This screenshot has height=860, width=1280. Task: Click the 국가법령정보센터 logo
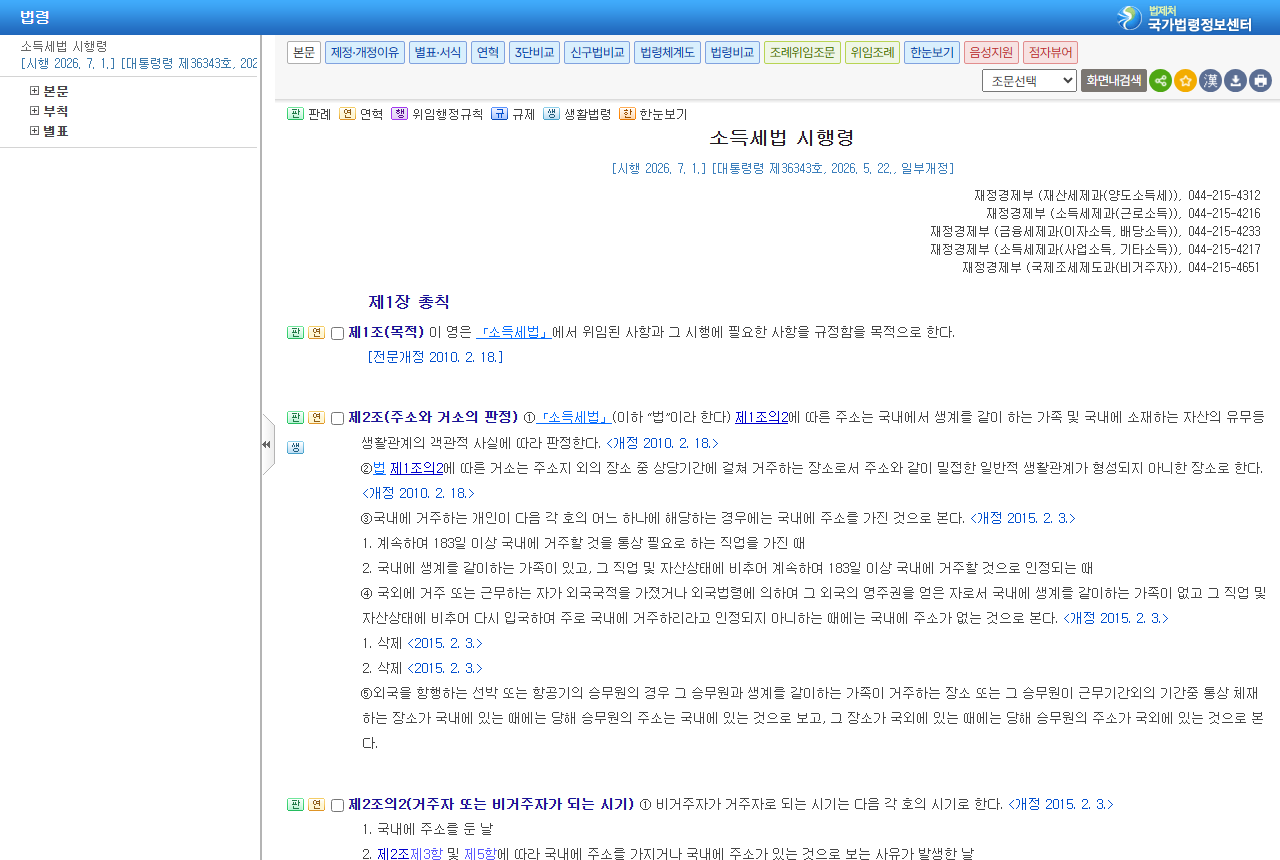click(x=1184, y=18)
